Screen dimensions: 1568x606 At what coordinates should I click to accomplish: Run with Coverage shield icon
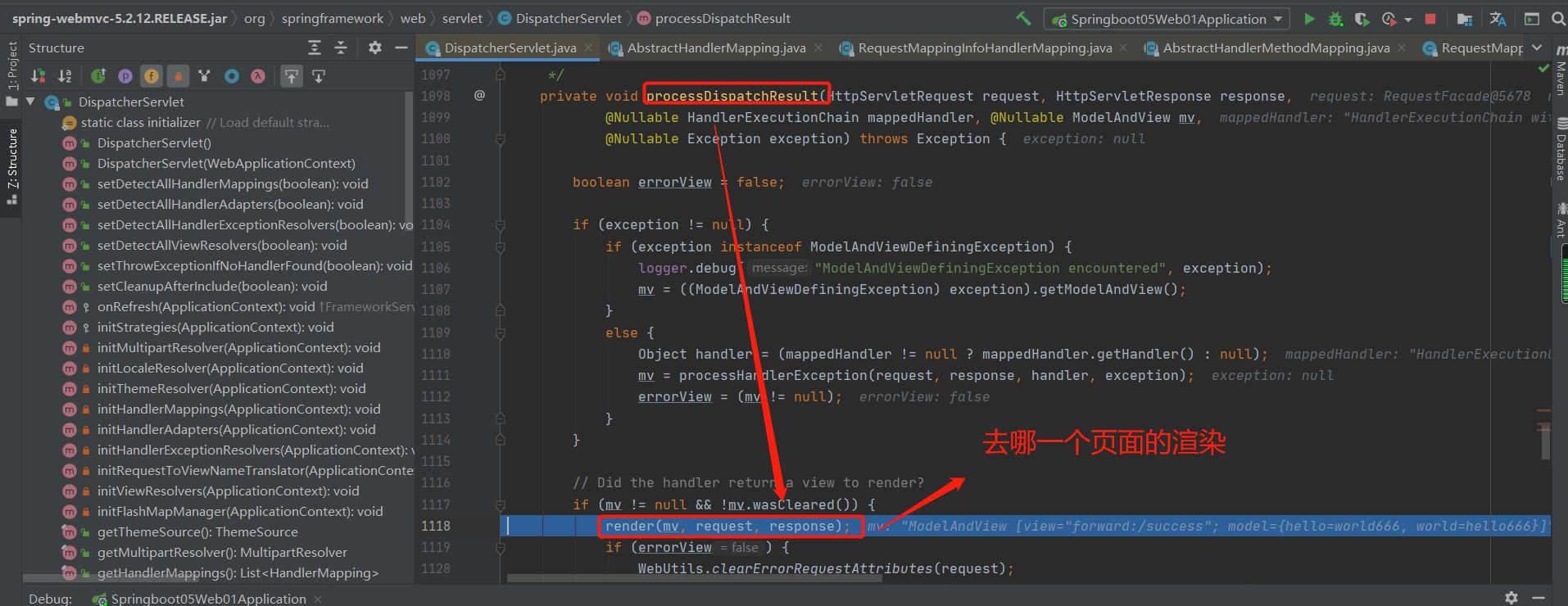[1362, 19]
